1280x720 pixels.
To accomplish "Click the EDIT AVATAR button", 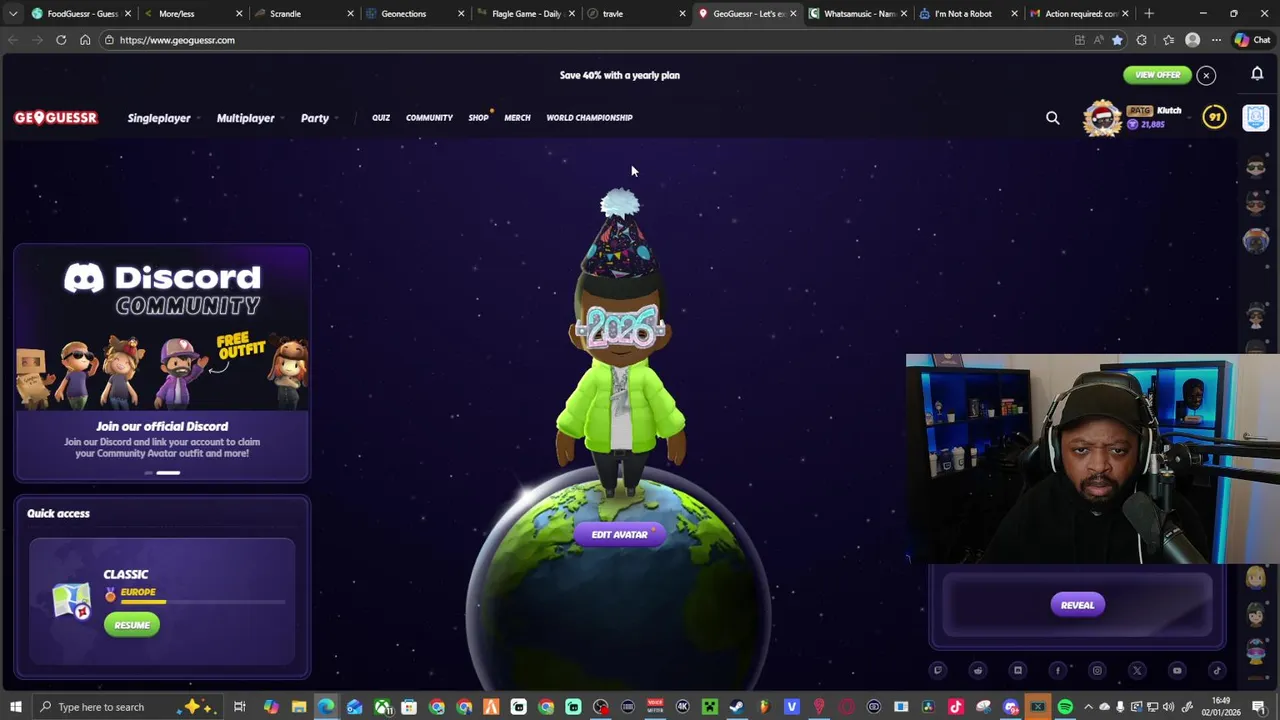I will pyautogui.click(x=619, y=535).
